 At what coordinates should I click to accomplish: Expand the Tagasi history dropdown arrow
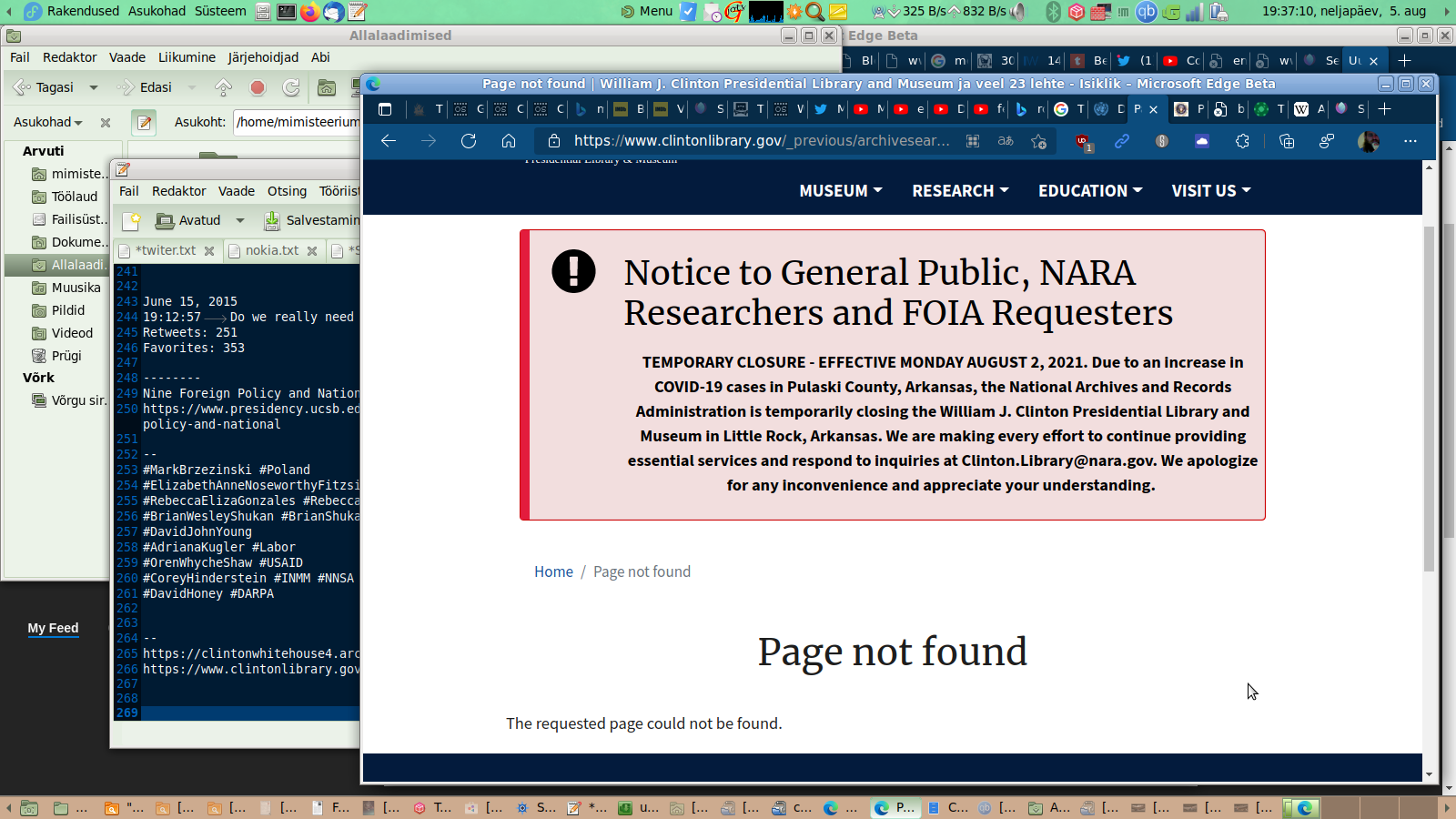pos(93,87)
